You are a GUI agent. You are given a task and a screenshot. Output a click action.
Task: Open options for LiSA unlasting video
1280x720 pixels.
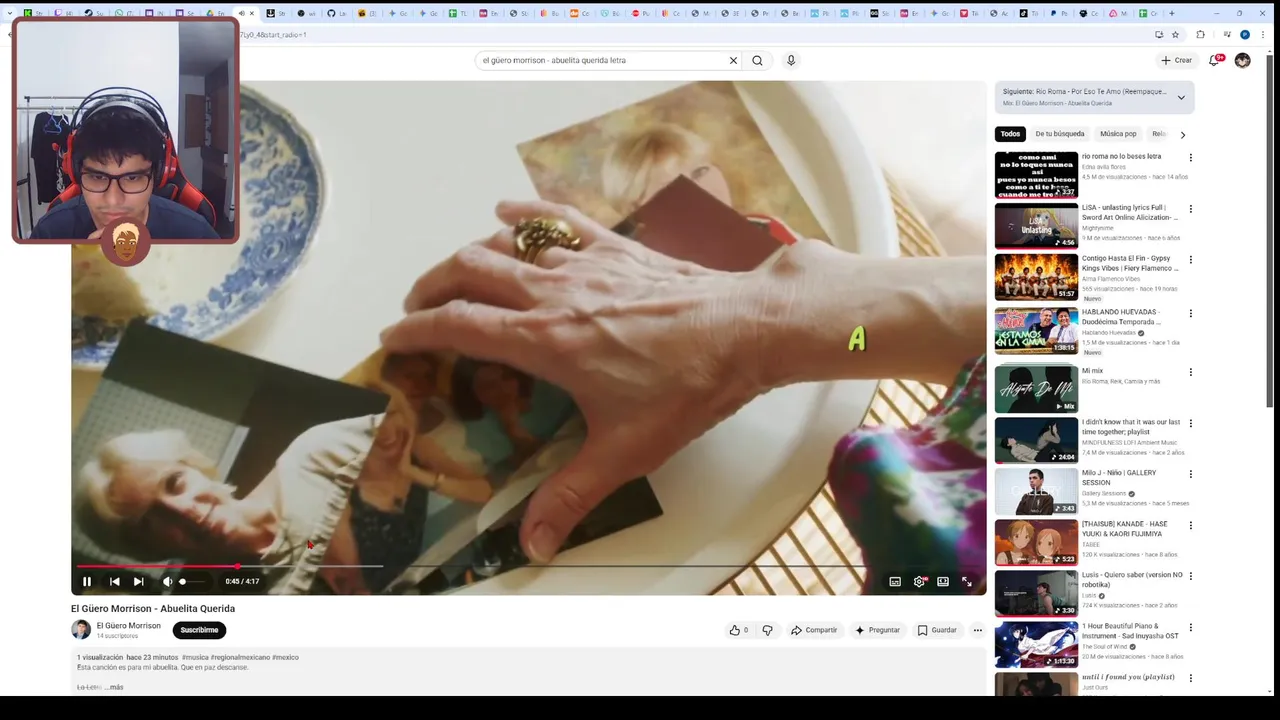pos(1190,209)
